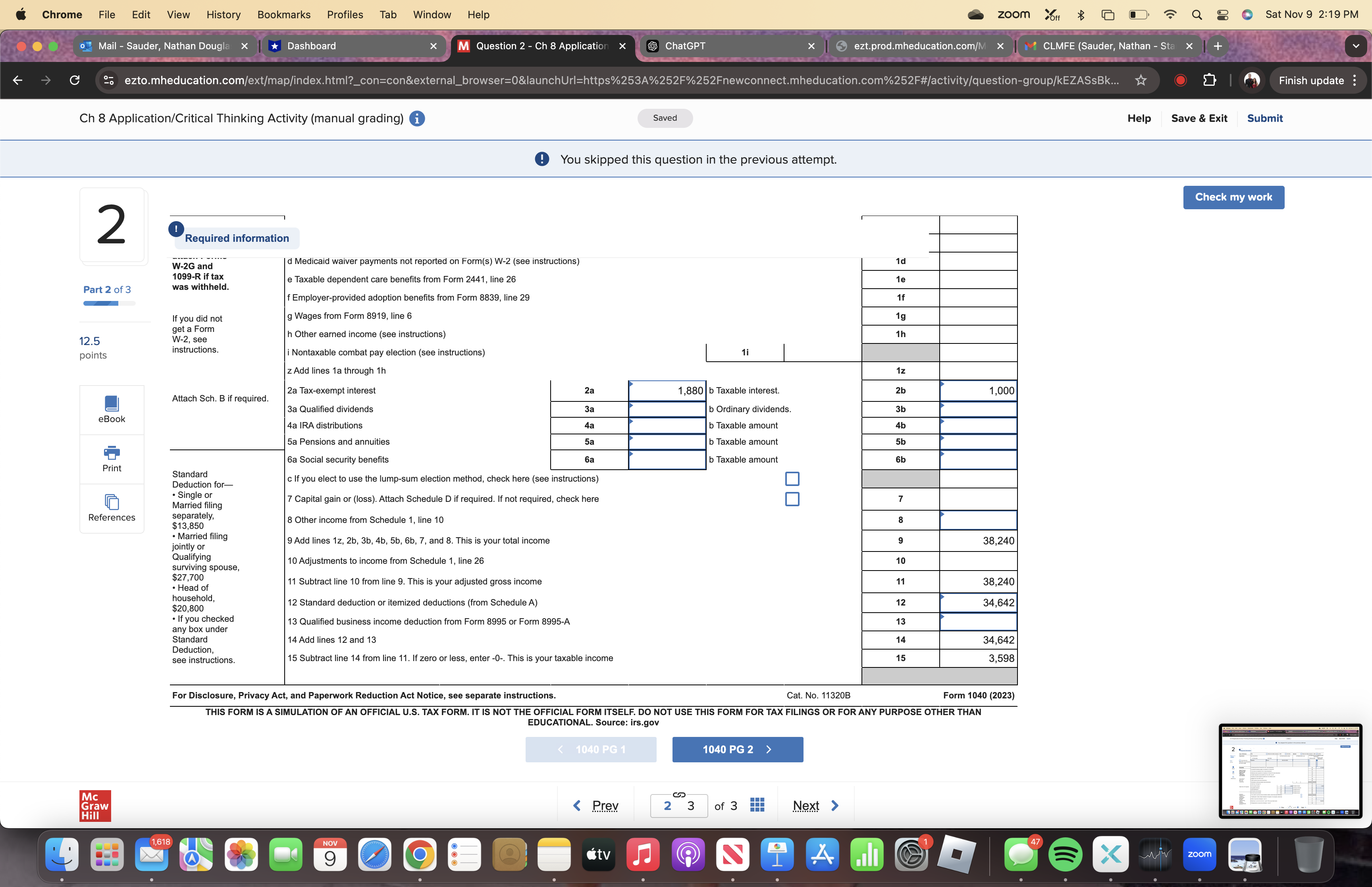Screen dimensions: 1372x887
Task: Click Check my work button
Action: tap(1233, 197)
